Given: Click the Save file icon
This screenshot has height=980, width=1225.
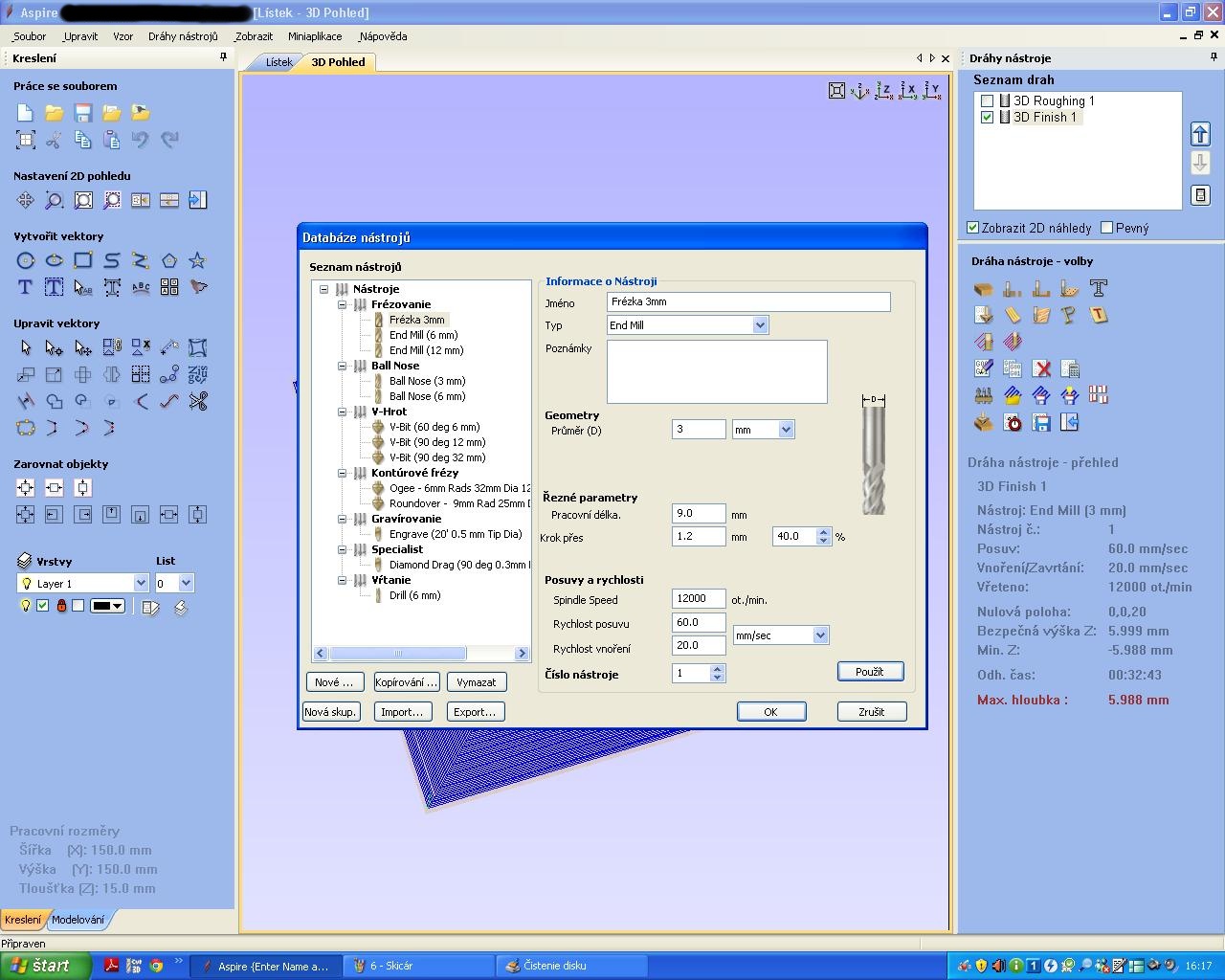Looking at the screenshot, I should (x=83, y=113).
